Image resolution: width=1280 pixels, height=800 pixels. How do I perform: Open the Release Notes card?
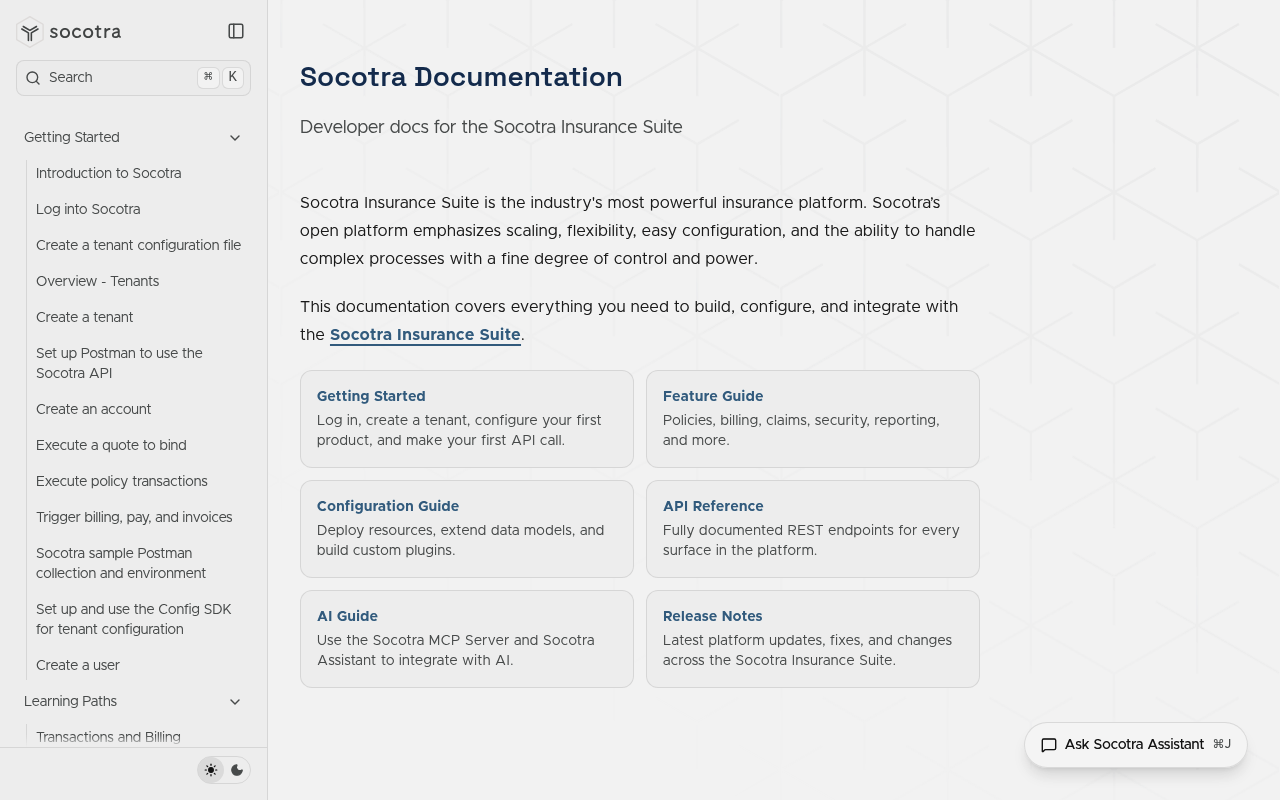click(x=813, y=639)
